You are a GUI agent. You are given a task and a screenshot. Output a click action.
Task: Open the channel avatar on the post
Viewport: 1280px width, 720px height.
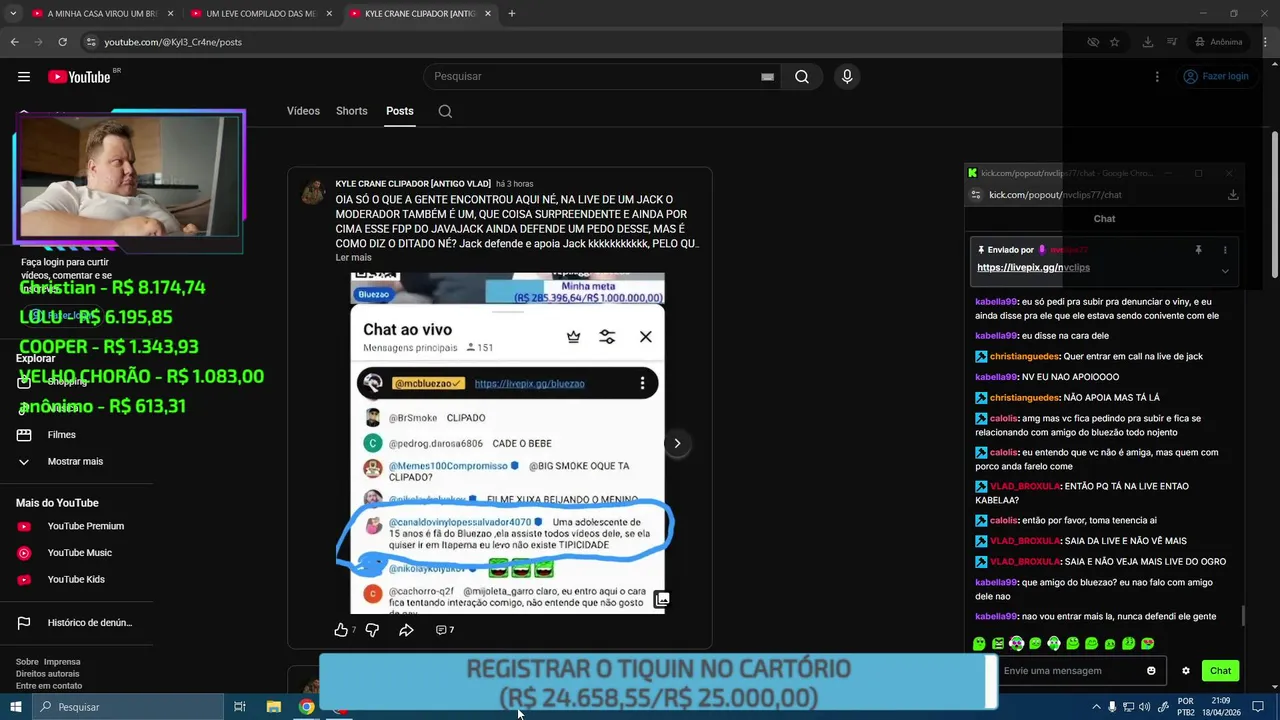point(314,192)
